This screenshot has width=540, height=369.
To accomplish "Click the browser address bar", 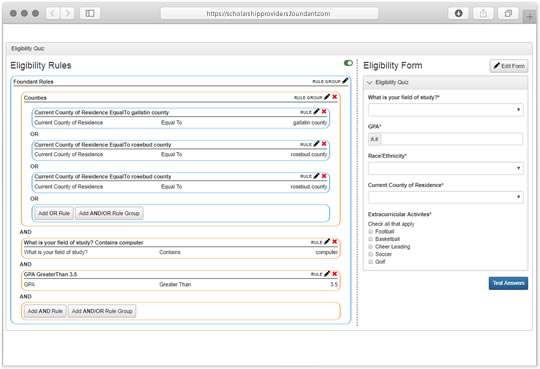I will click(x=269, y=13).
